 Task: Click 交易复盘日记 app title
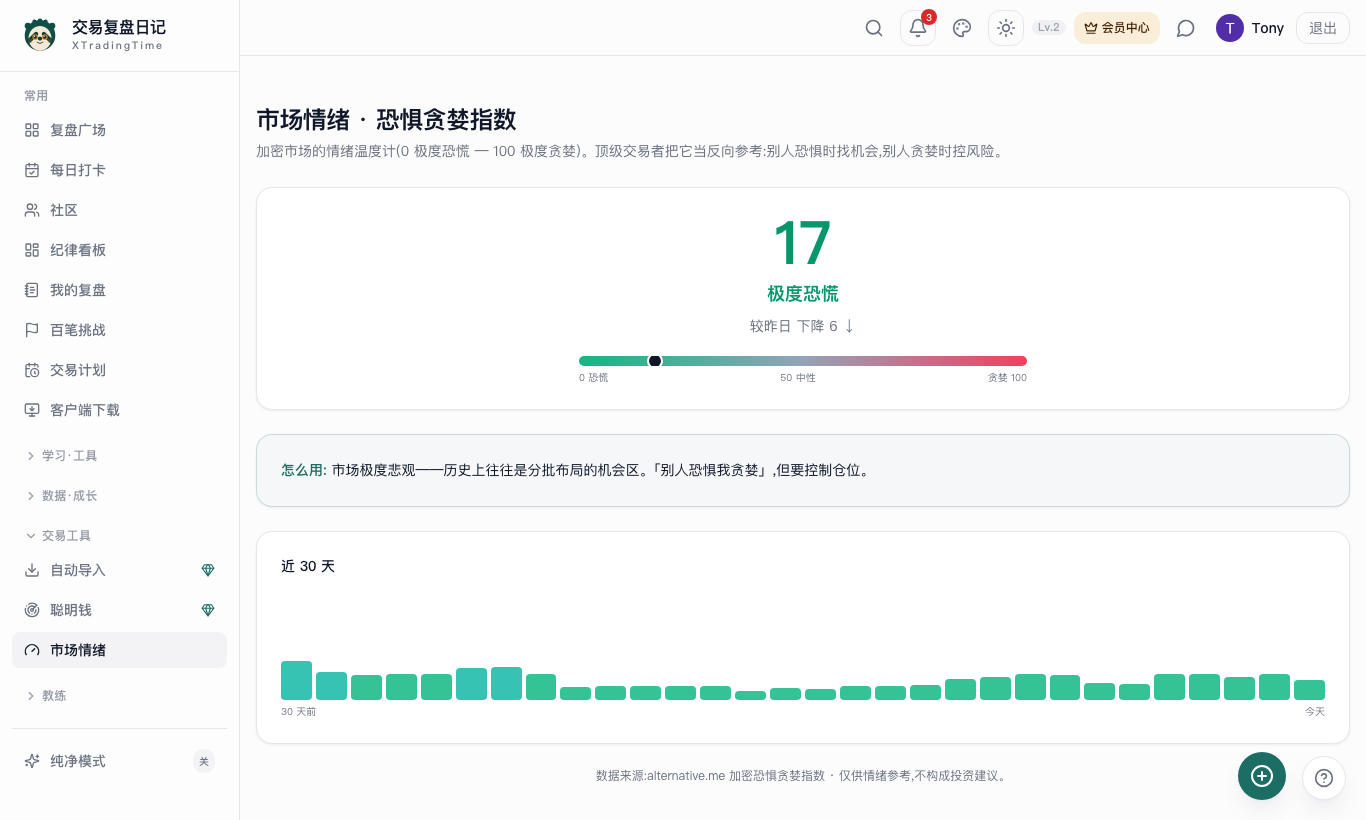point(119,27)
